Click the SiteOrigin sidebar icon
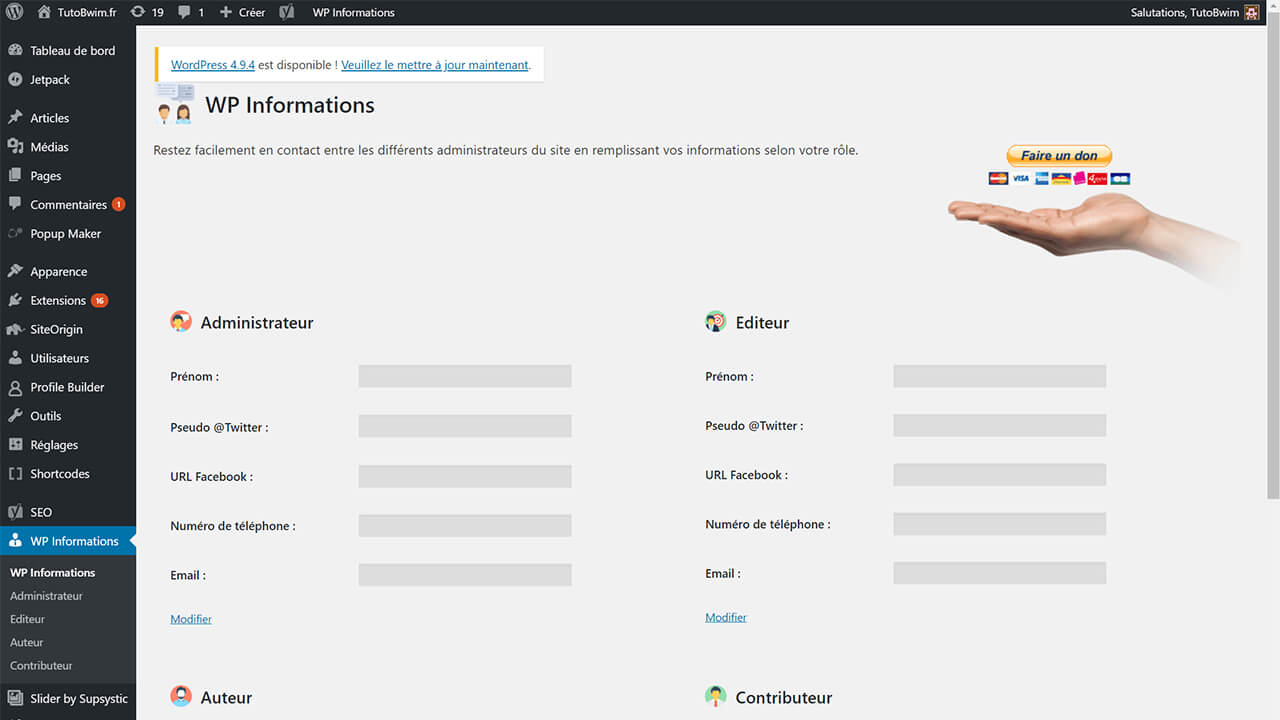Screen dimensions: 1280x720 pos(15,329)
